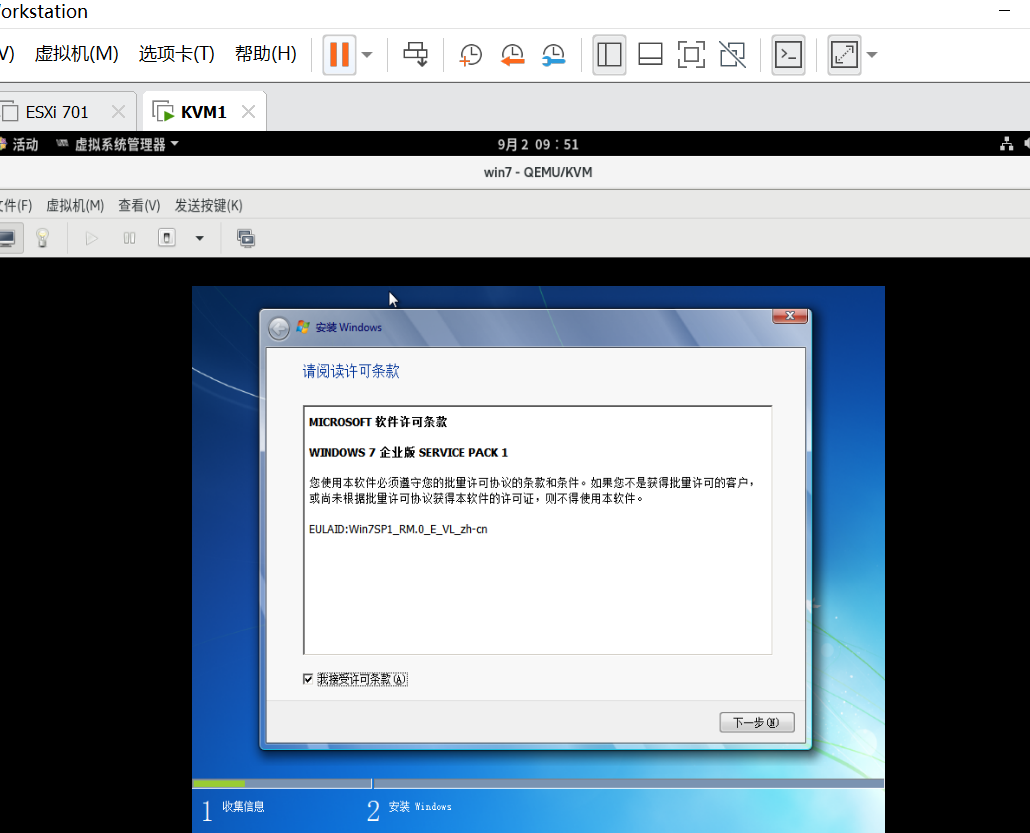Click inside the license terms text box
The image size is (1030, 833).
tap(537, 529)
